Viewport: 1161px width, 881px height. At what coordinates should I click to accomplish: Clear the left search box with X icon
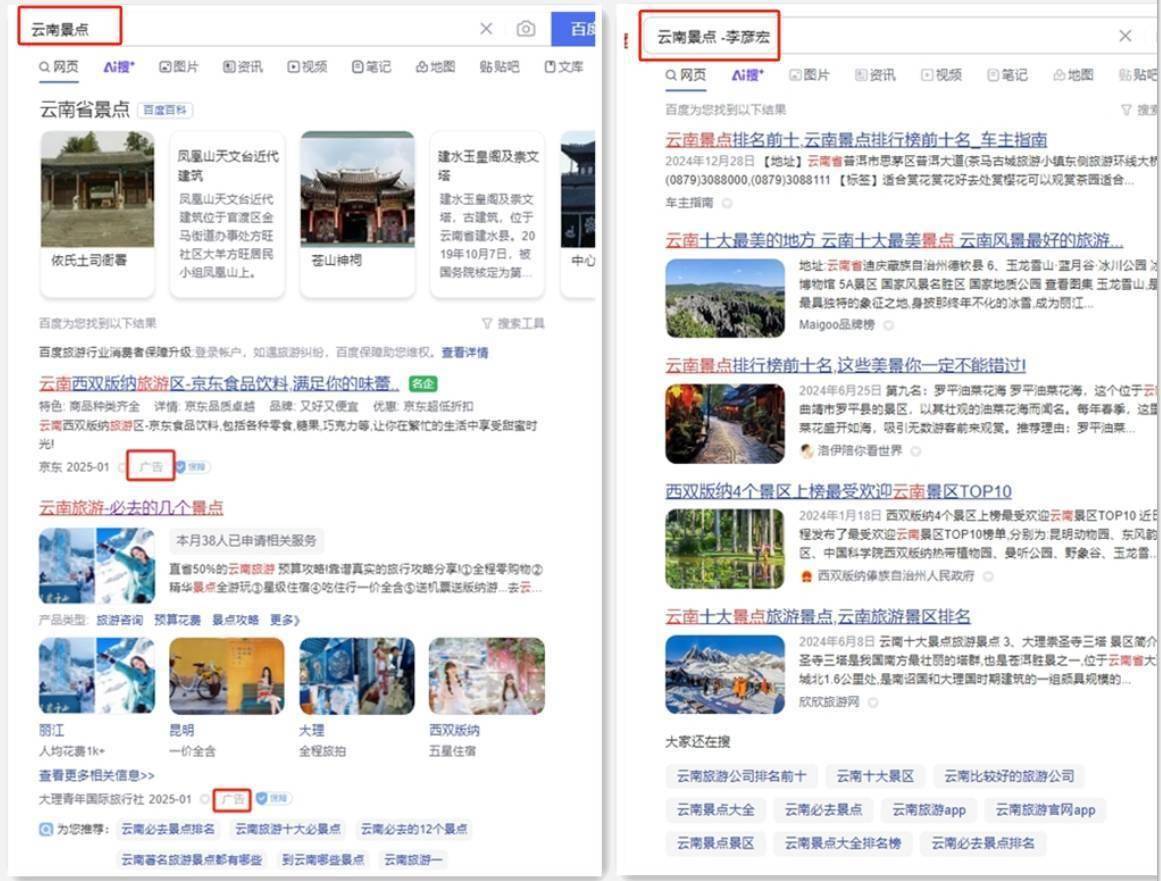point(486,29)
